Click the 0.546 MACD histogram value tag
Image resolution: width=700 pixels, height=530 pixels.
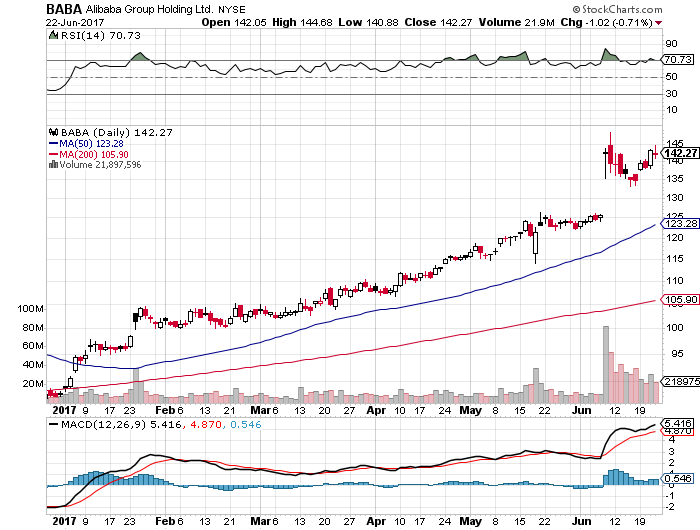pyautogui.click(x=678, y=481)
